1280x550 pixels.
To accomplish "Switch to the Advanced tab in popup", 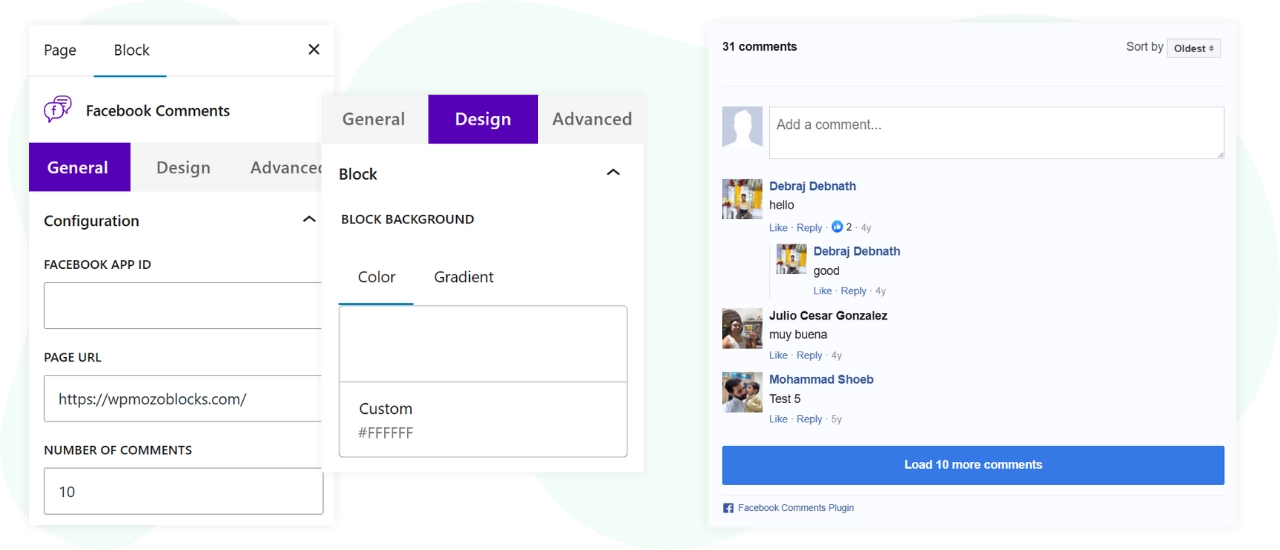I will tap(591, 119).
